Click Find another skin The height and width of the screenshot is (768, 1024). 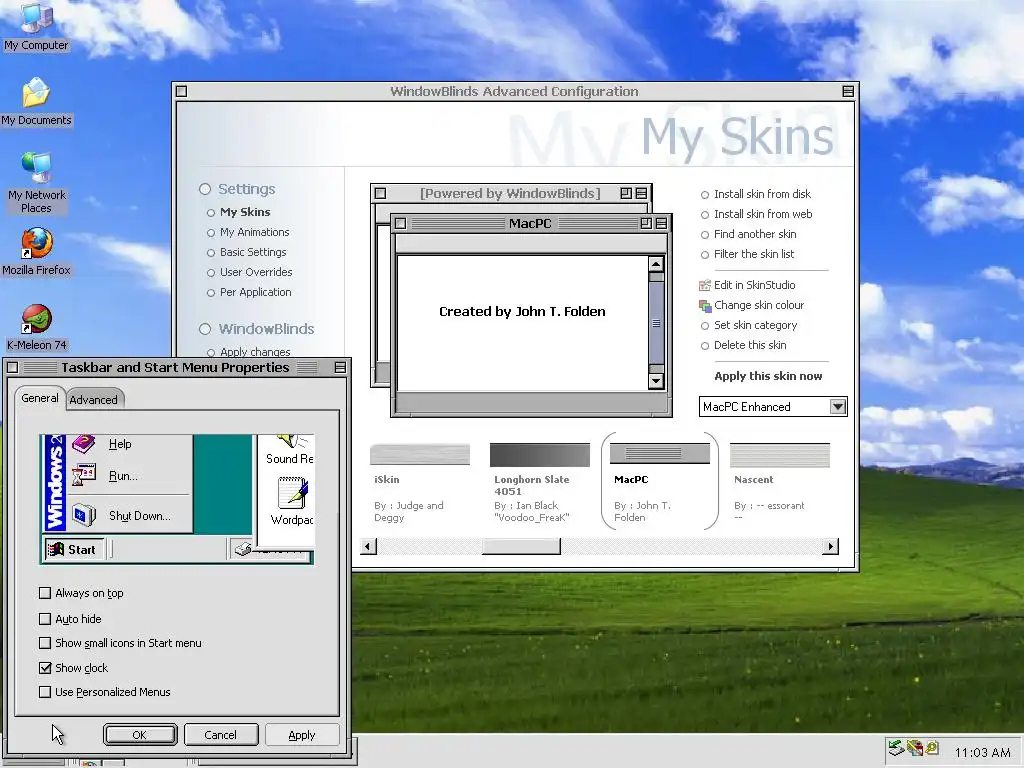[x=748, y=234]
